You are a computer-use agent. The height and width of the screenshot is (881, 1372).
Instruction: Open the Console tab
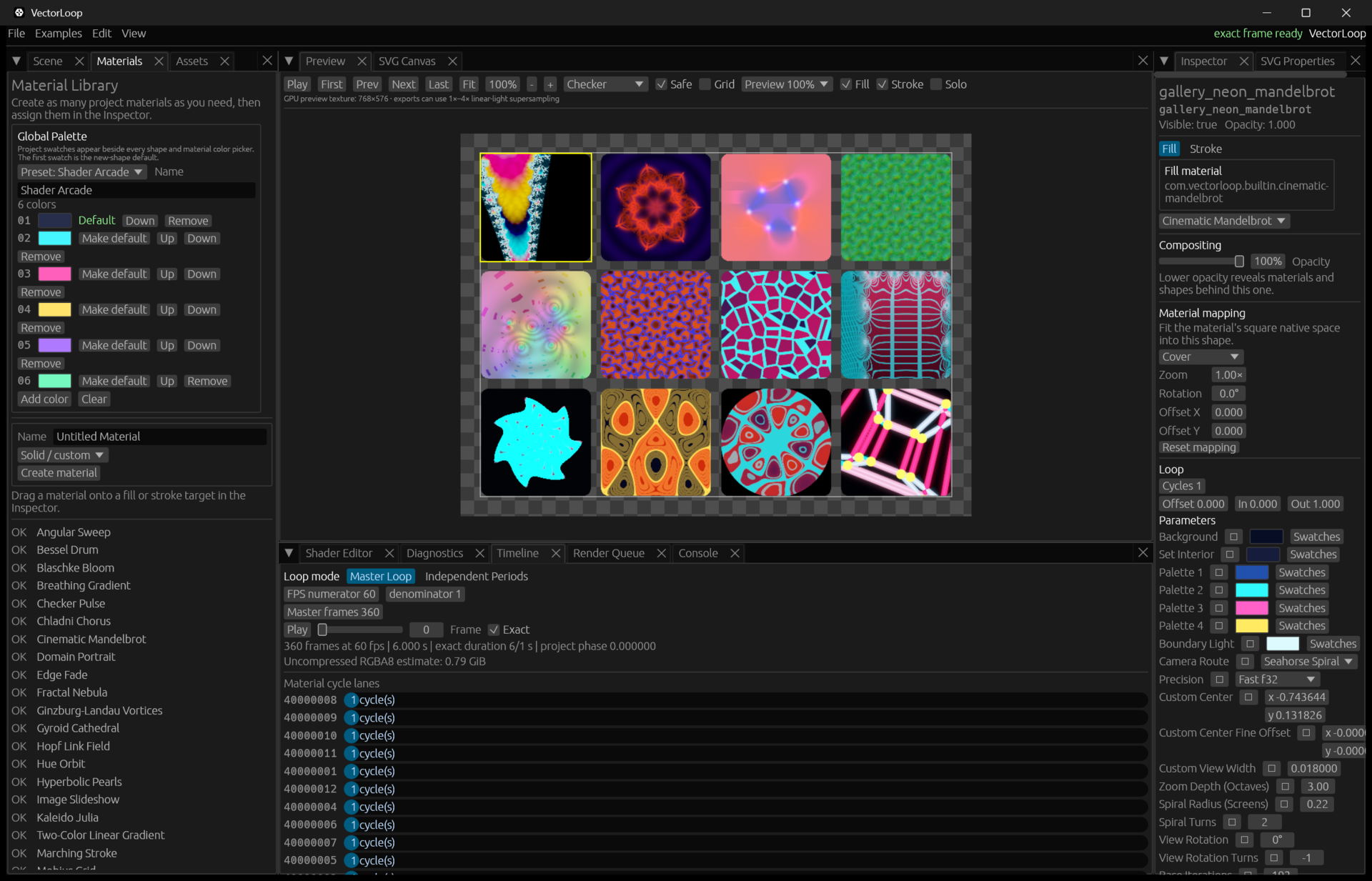[x=698, y=553]
